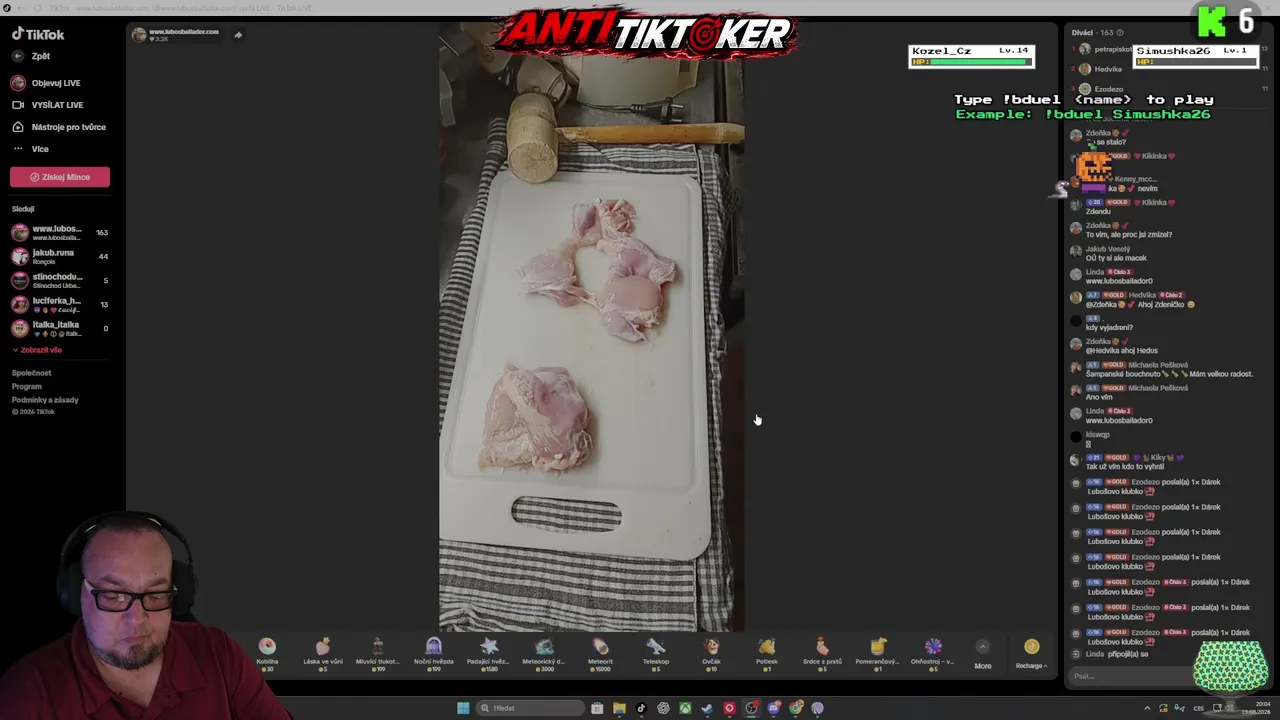Open followed live italka_italka in sidebar

click(x=60, y=329)
